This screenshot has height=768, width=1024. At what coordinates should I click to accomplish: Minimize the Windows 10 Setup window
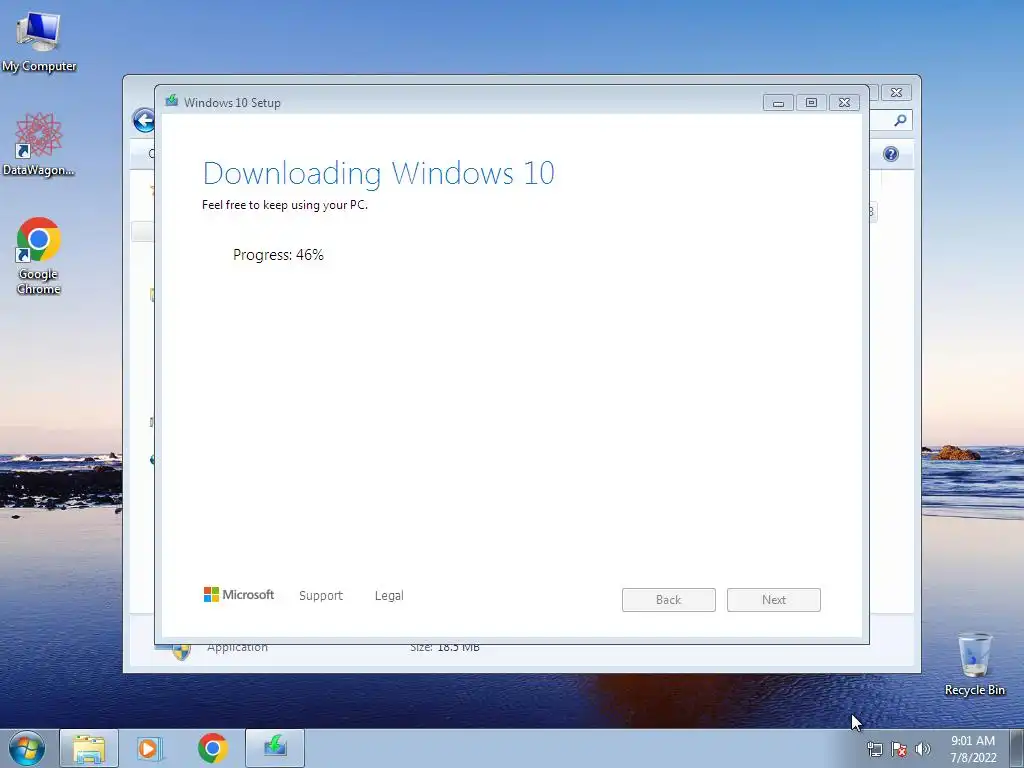pos(778,103)
